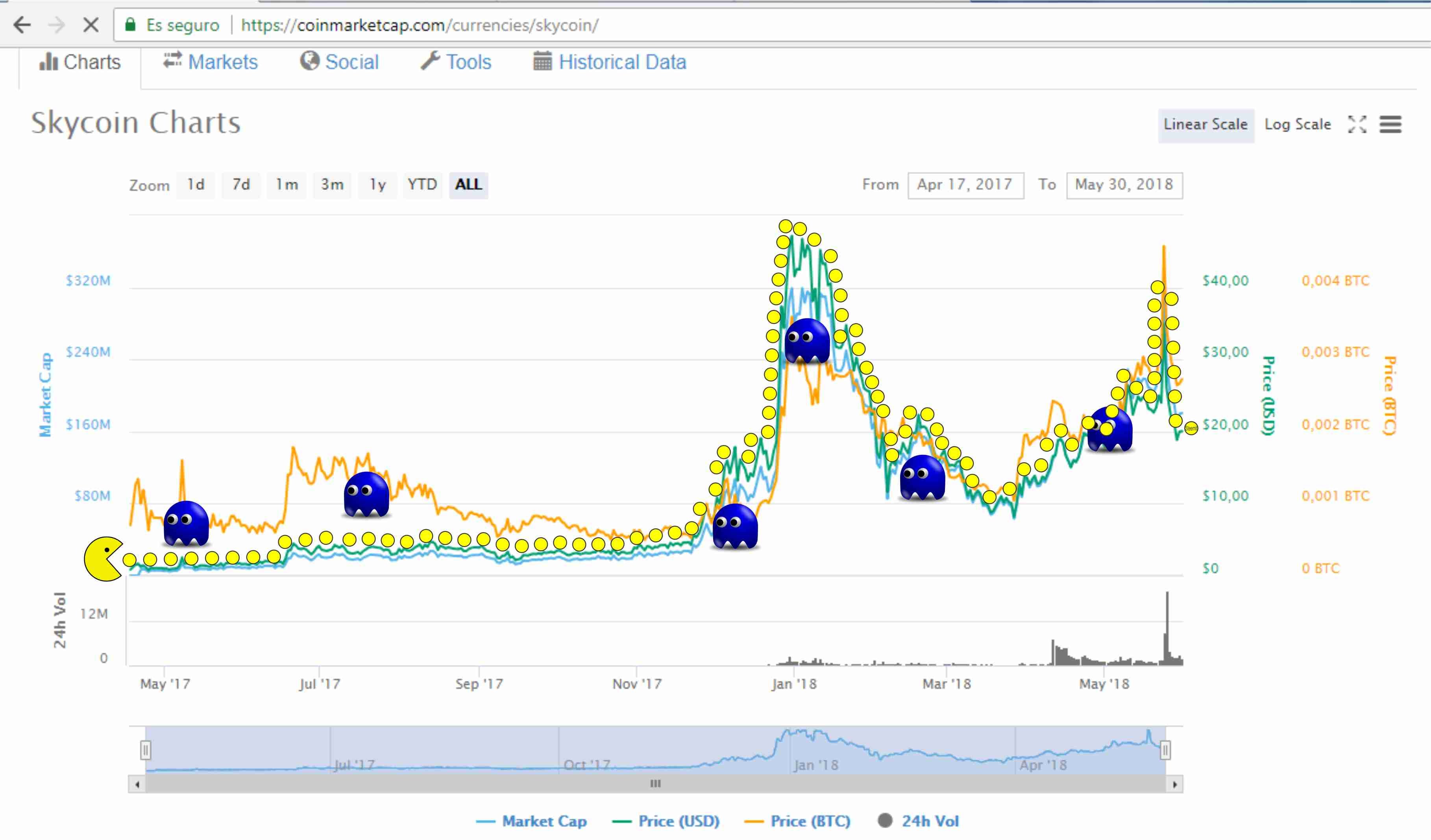
Task: Toggle Price (BTC) legend series
Action: click(797, 821)
